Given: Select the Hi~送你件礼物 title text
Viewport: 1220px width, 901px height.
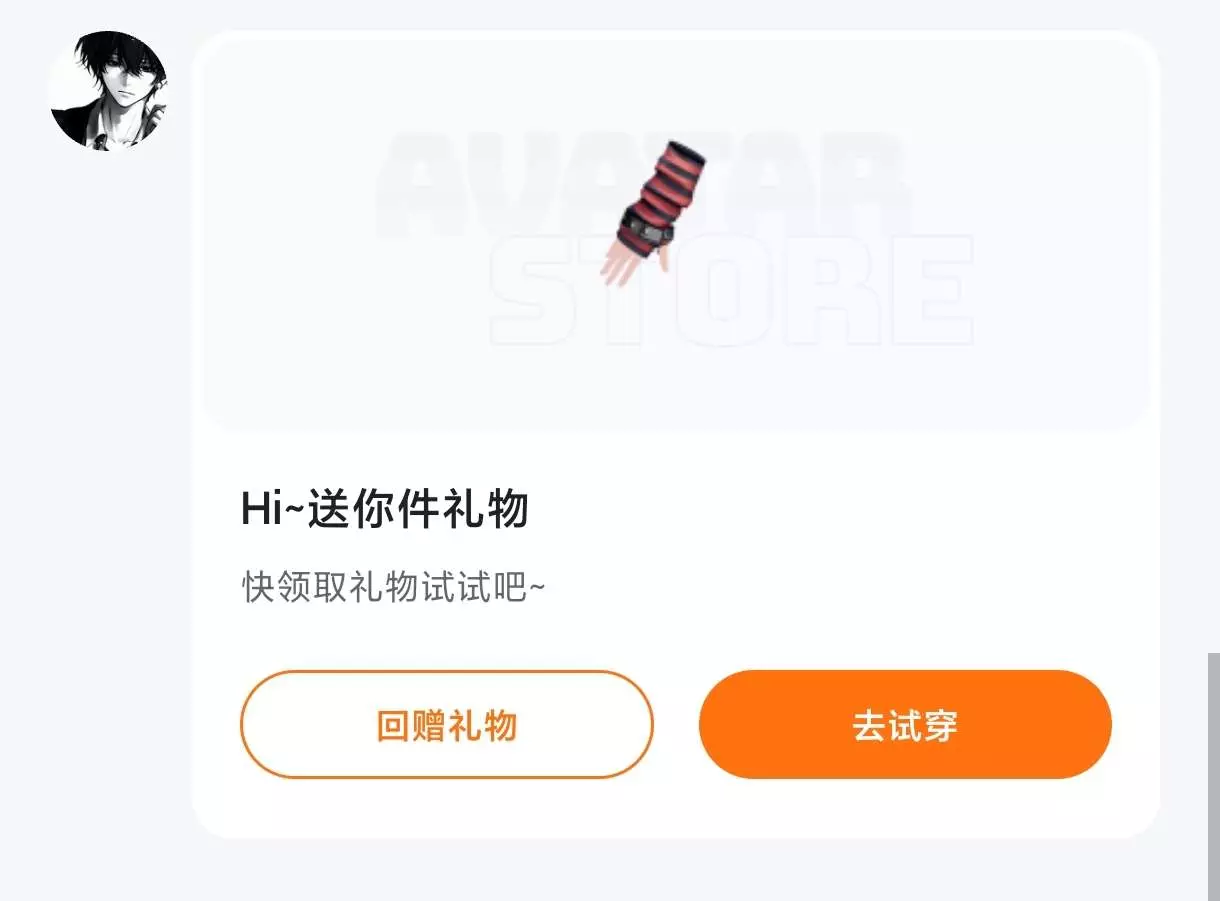Looking at the screenshot, I should (384, 510).
